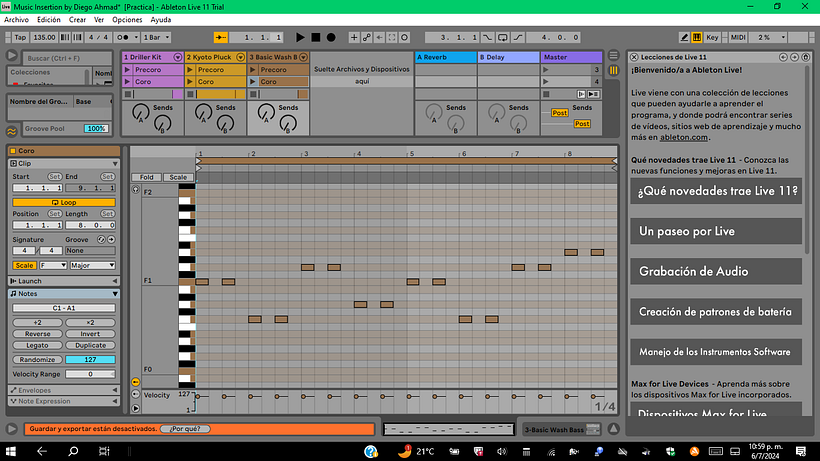Image resolution: width=820 pixels, height=461 pixels.
Task: Start playback with the Play button
Action: tap(300, 38)
